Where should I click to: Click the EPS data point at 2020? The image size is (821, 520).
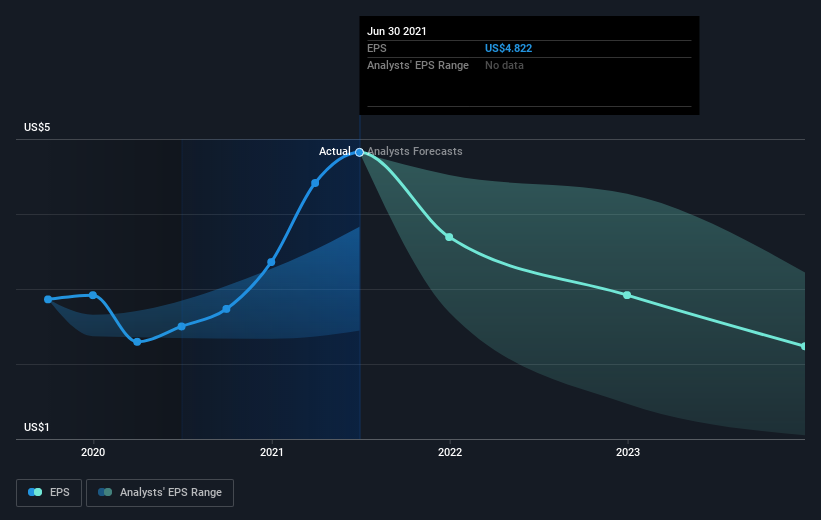click(93, 295)
